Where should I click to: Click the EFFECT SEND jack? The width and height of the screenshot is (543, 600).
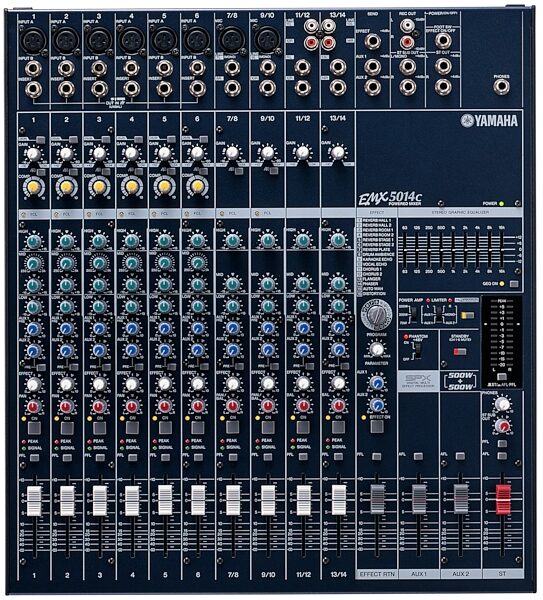(372, 41)
